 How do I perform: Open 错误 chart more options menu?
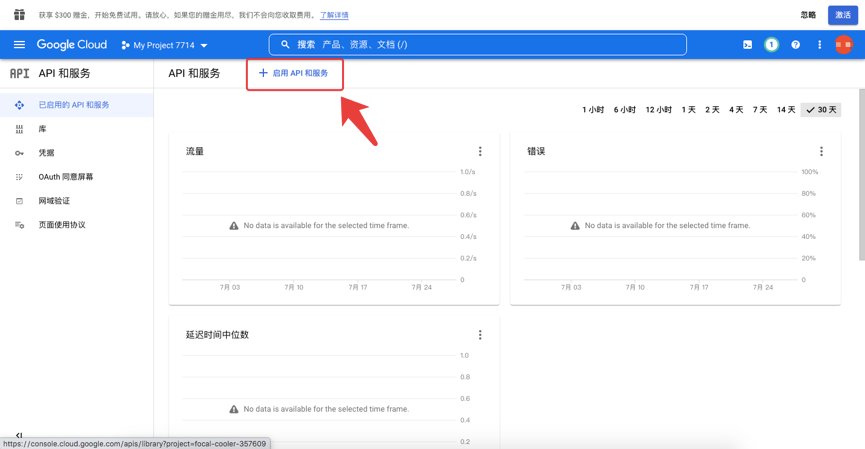821,152
